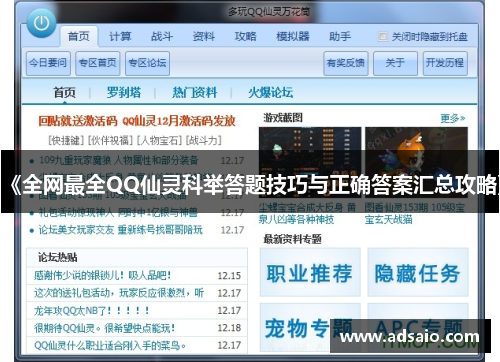Click the 专区论坛 button

click(x=147, y=63)
